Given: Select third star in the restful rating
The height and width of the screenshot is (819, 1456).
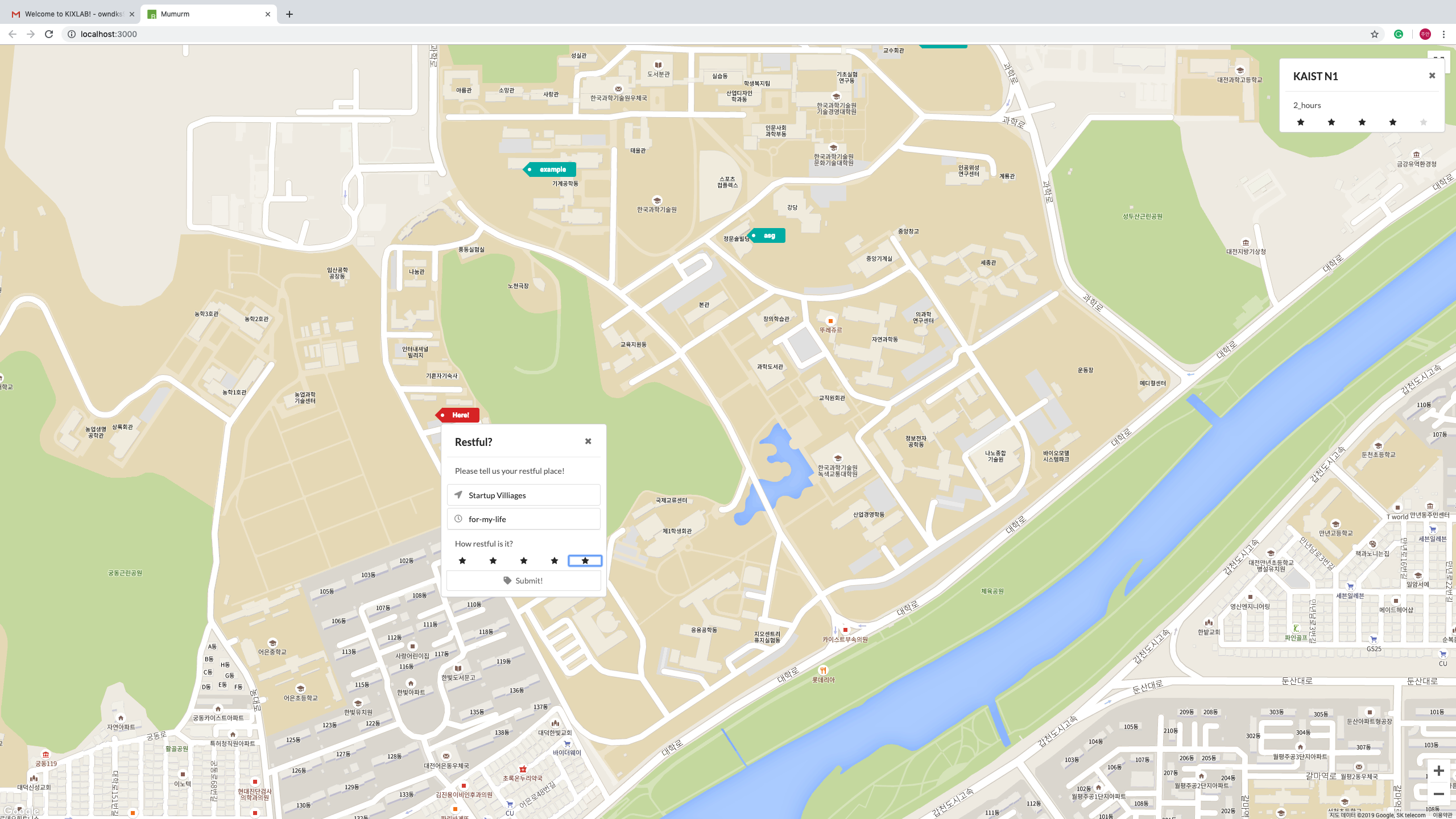Looking at the screenshot, I should (524, 561).
